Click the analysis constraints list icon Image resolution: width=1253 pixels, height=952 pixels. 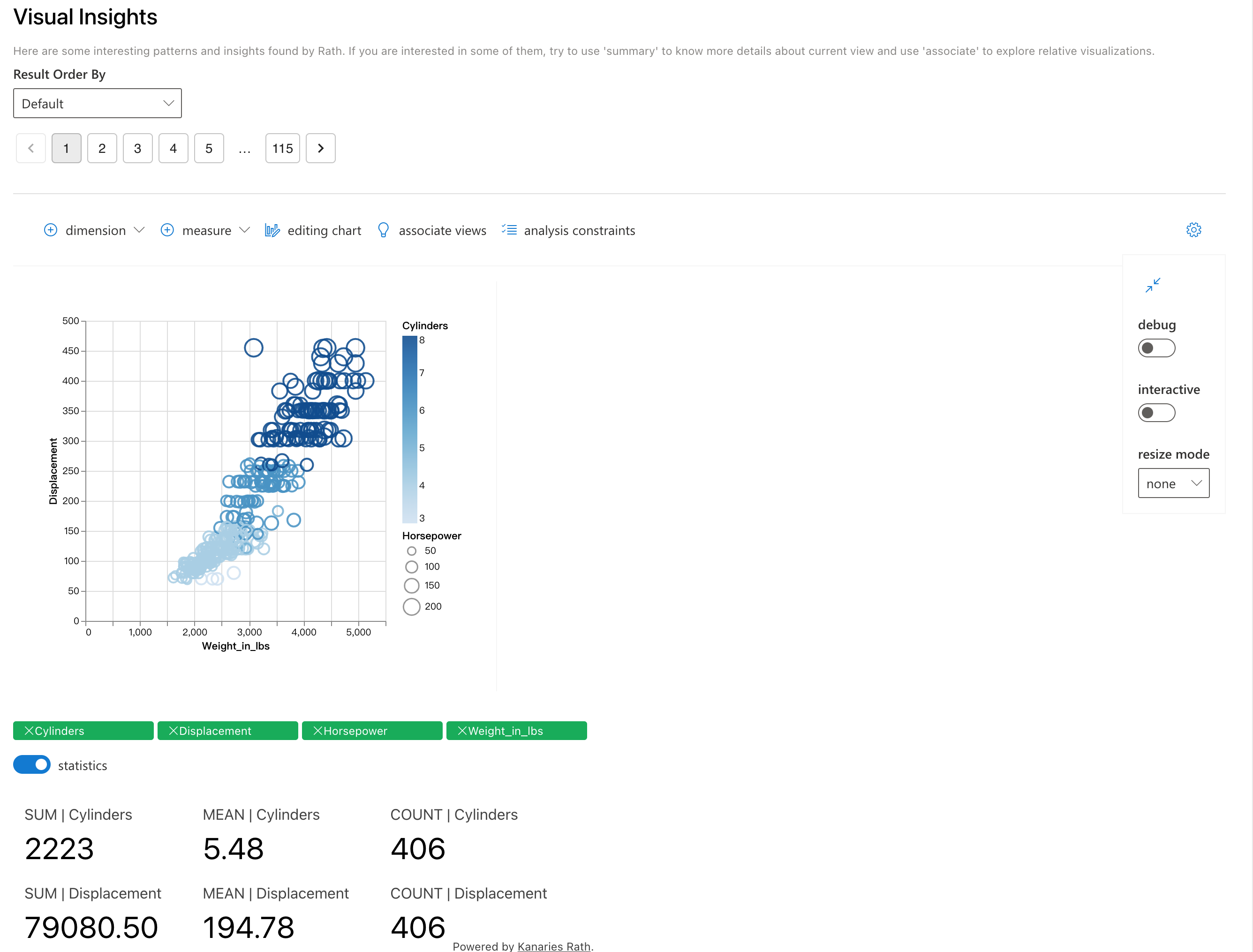pyautogui.click(x=509, y=229)
